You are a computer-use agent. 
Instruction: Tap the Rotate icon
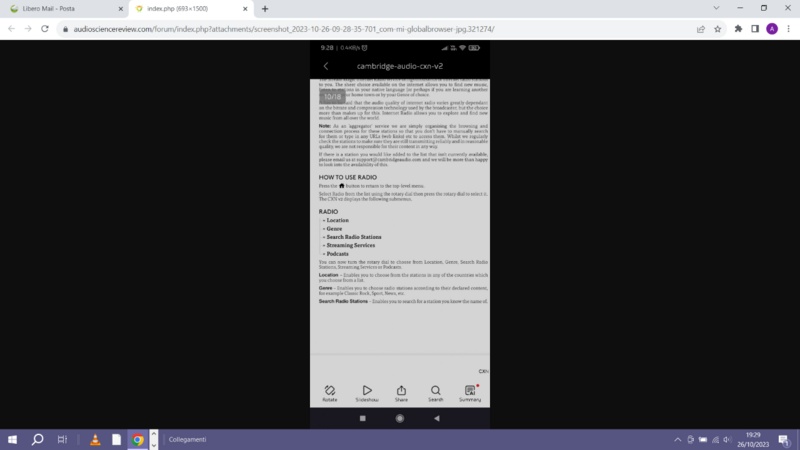coord(330,393)
